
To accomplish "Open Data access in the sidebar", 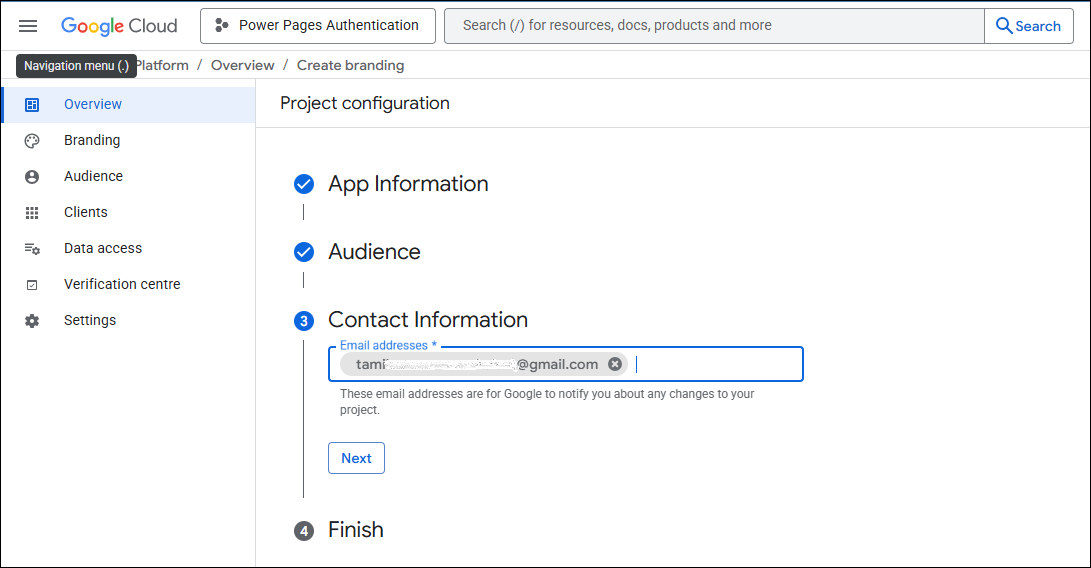I will pyautogui.click(x=129, y=248).
